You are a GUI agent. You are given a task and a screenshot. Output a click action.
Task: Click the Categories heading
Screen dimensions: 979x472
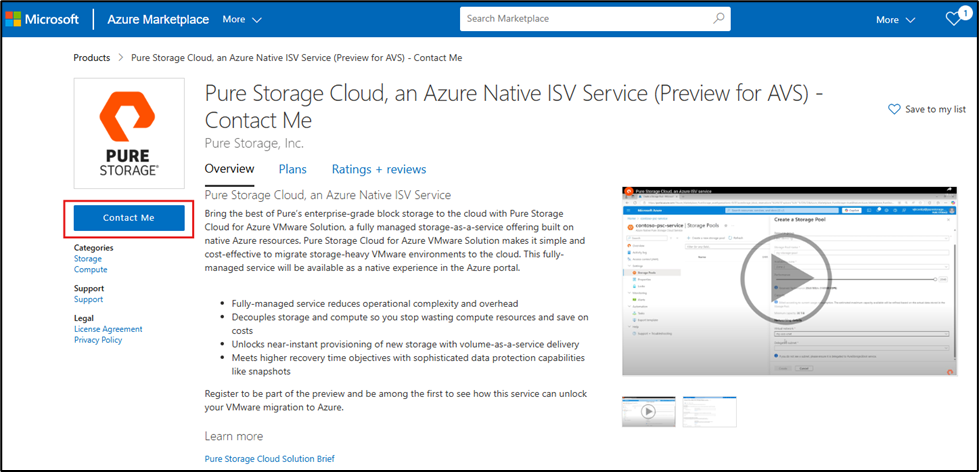[x=94, y=247]
